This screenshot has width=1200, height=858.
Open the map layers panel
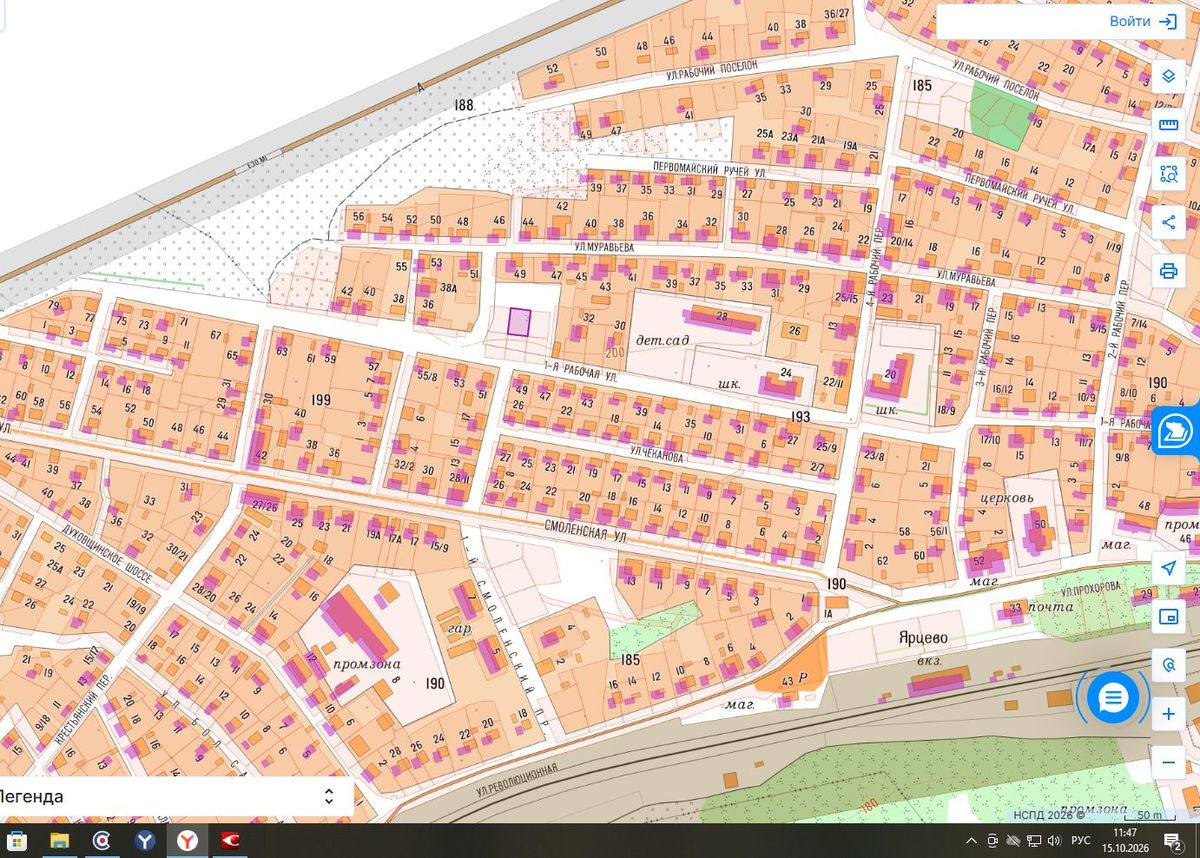tap(1168, 77)
